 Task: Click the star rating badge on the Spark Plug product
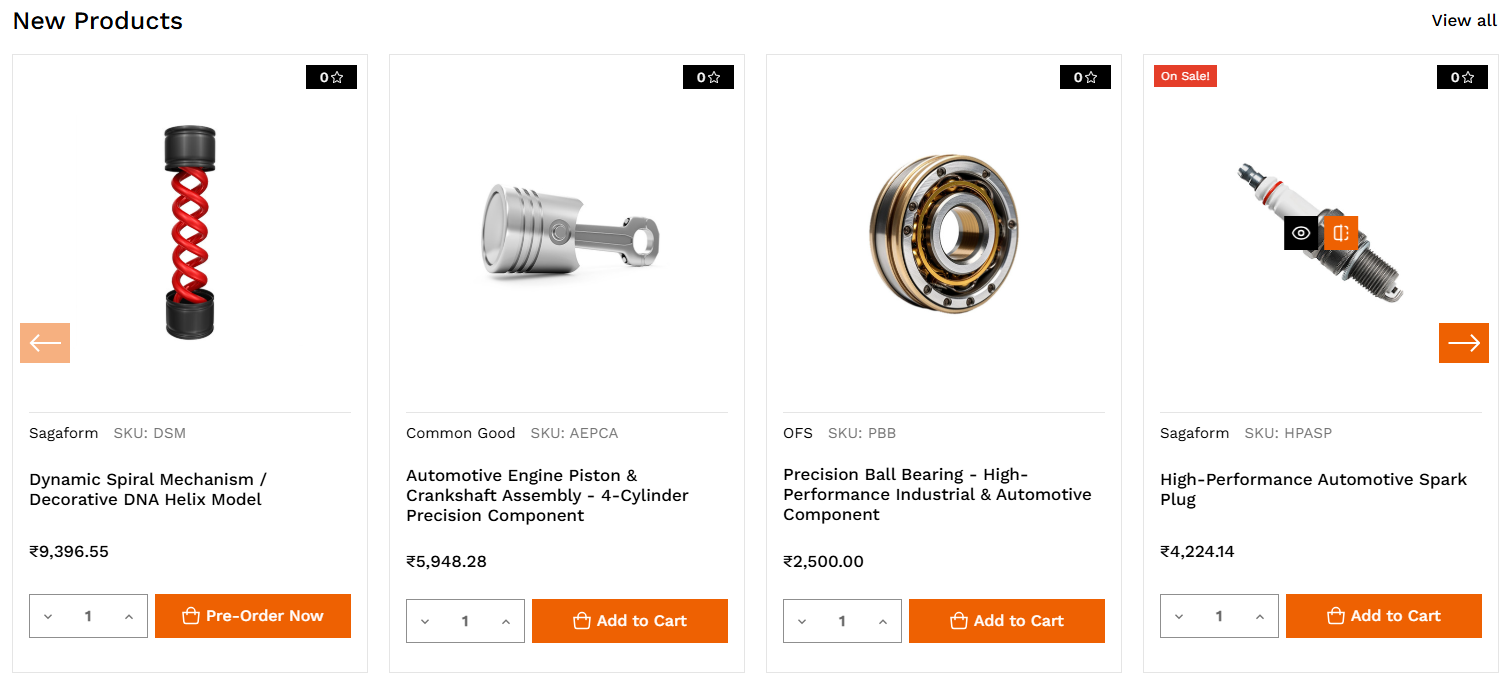[1462, 77]
